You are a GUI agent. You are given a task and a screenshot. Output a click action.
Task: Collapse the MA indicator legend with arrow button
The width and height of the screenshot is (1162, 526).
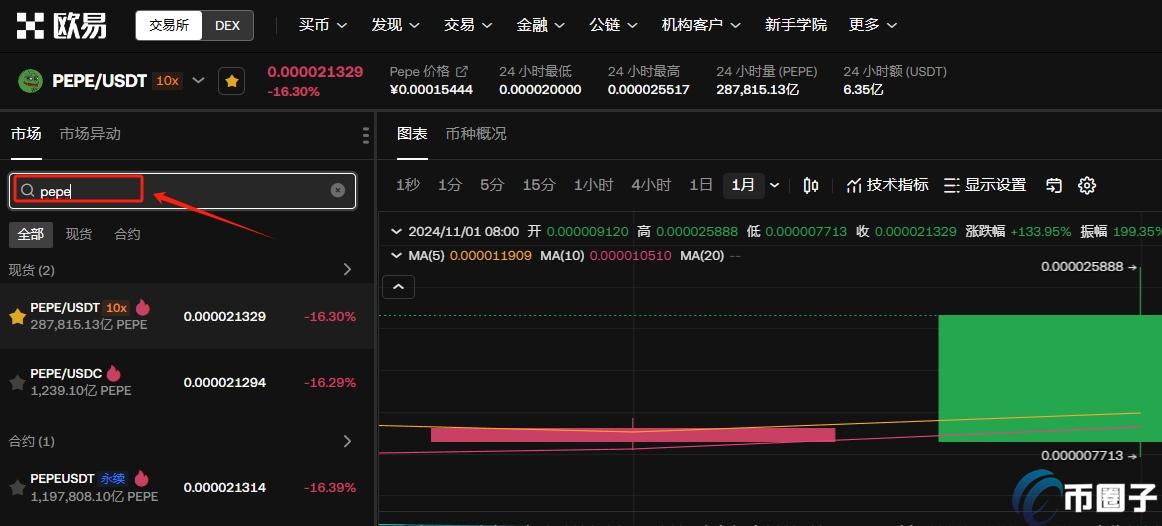398,288
